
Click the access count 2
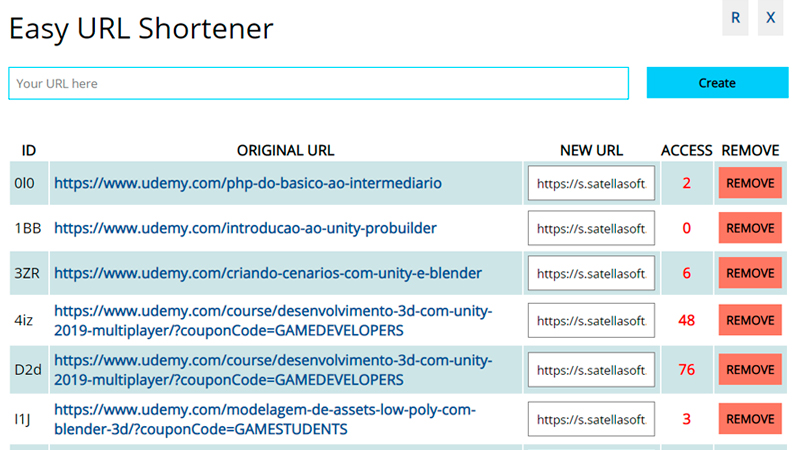click(687, 183)
